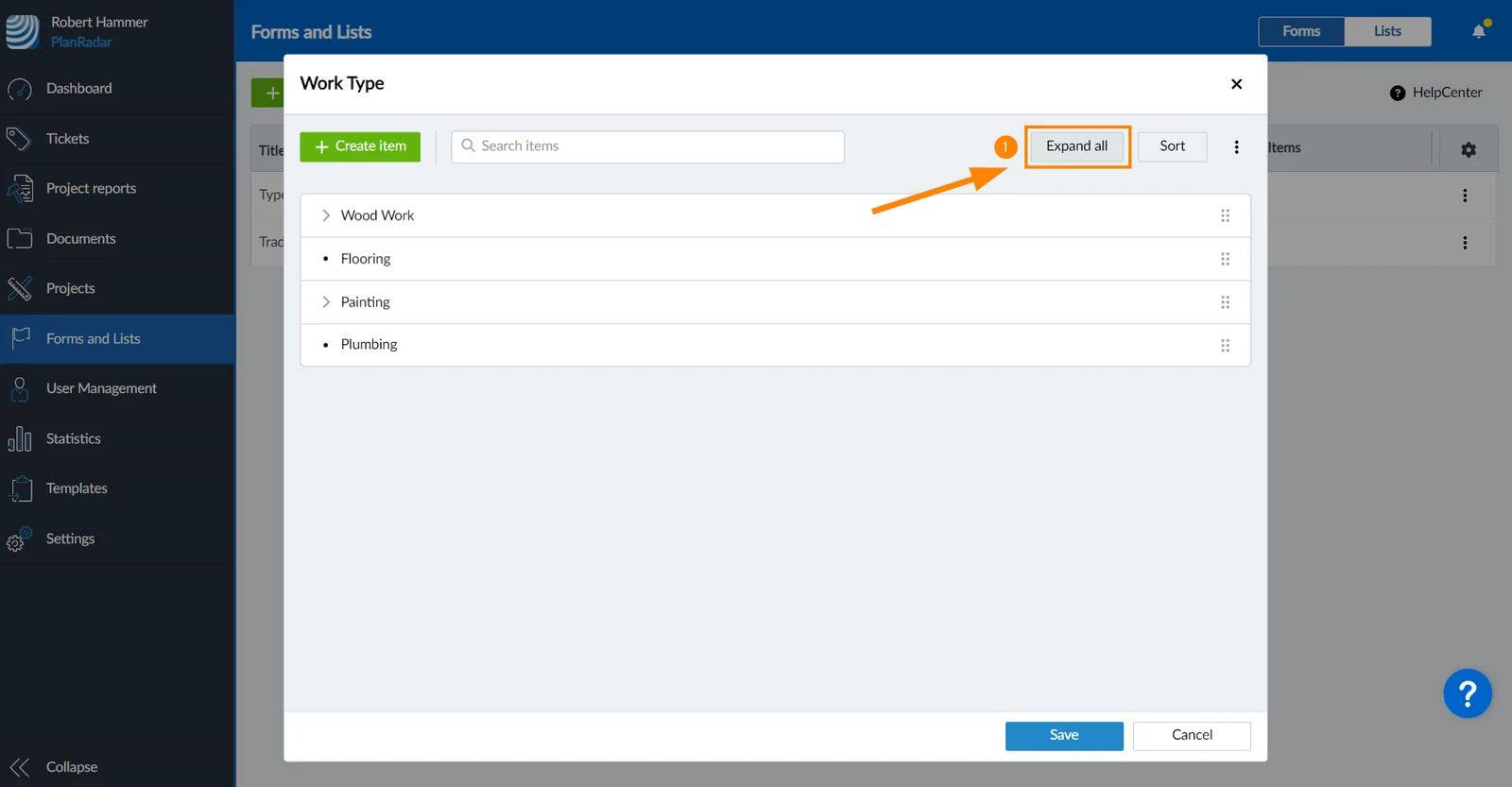The height and width of the screenshot is (787, 1512).
Task: Open the notification bell
Action: point(1479,31)
